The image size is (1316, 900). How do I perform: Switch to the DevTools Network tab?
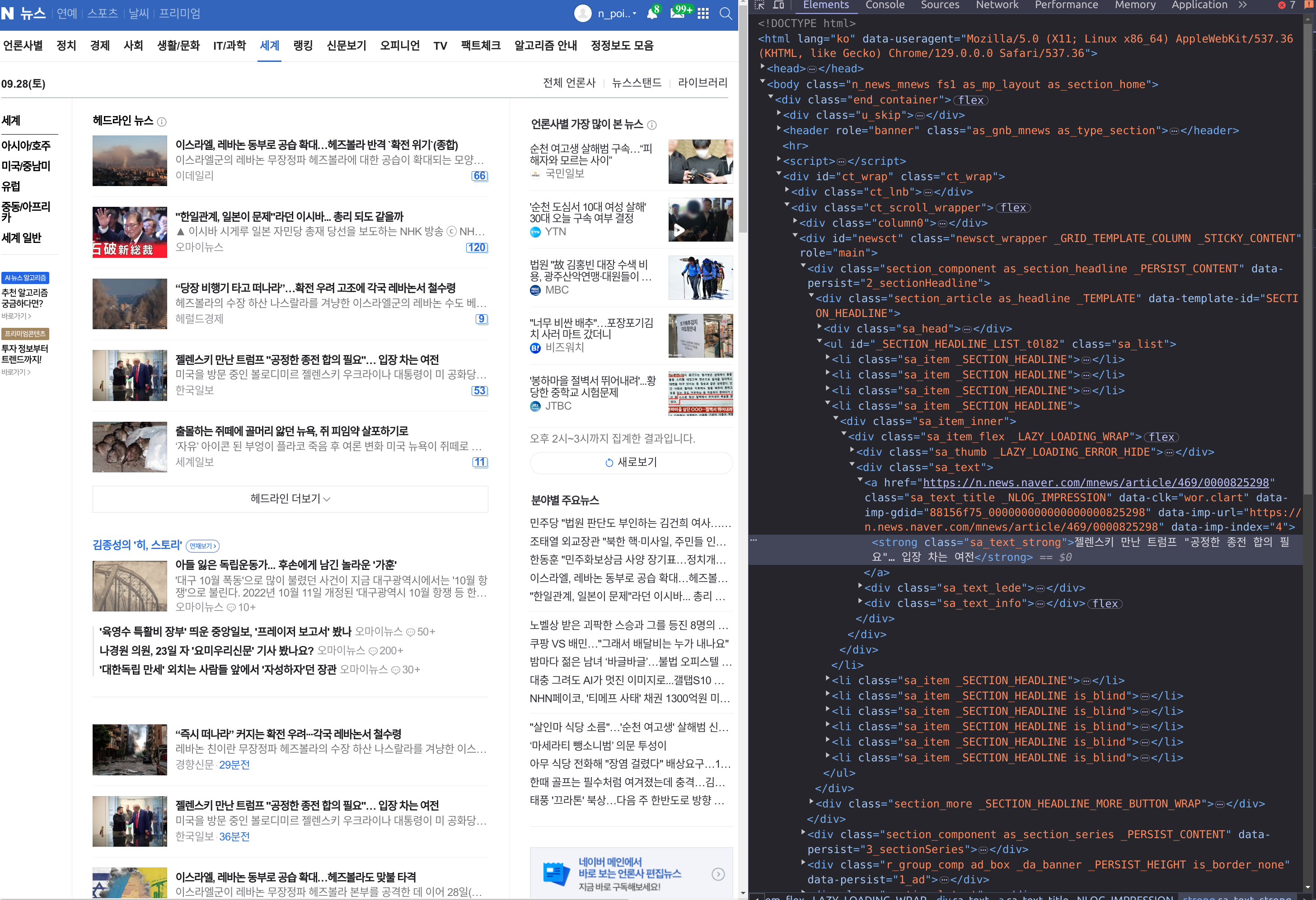[997, 5]
